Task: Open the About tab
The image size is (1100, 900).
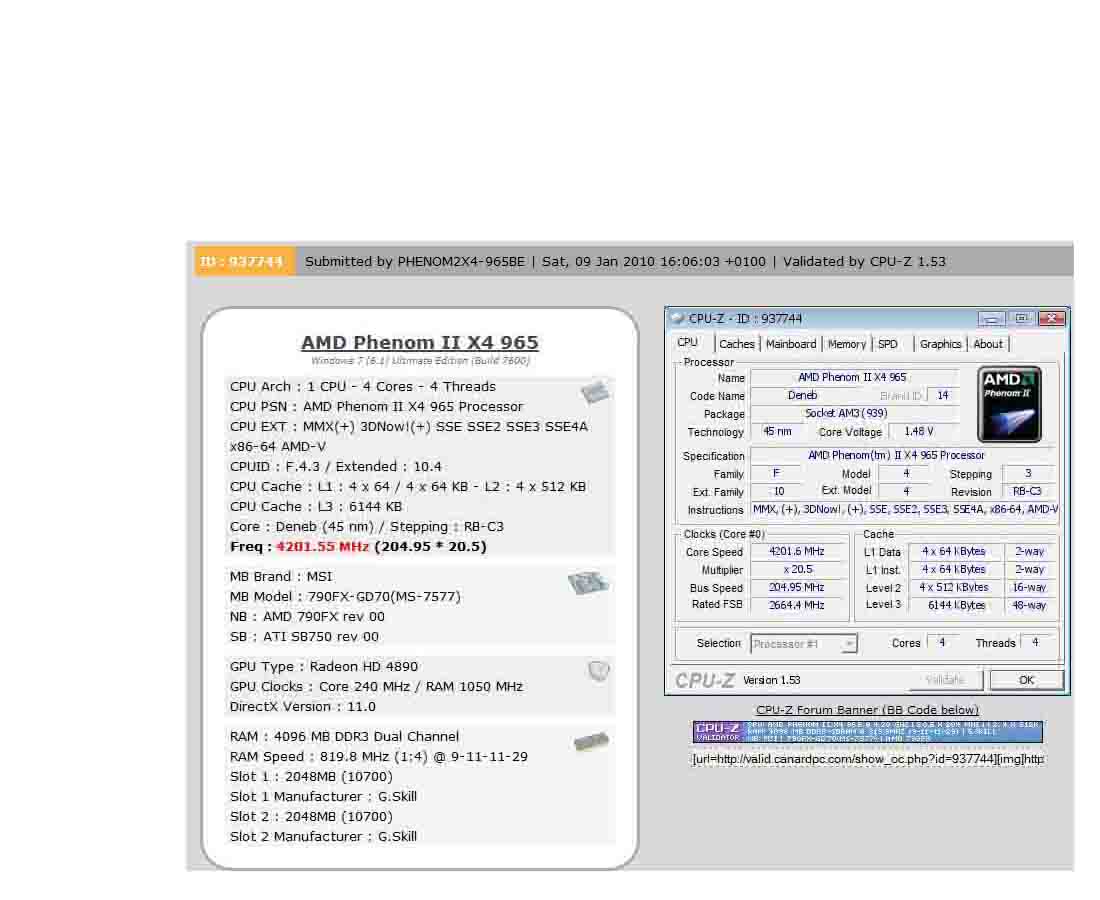Action: coord(988,344)
